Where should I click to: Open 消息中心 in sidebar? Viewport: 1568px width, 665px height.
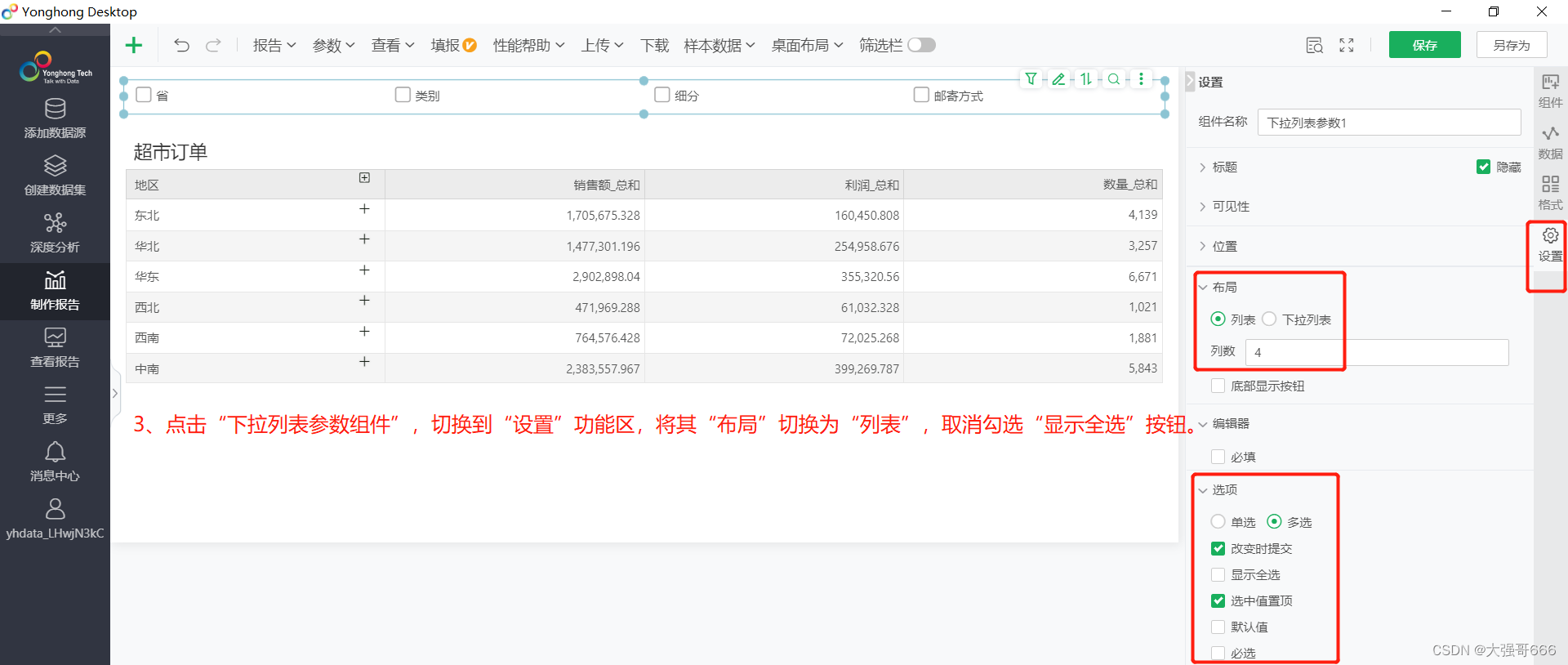[x=55, y=462]
